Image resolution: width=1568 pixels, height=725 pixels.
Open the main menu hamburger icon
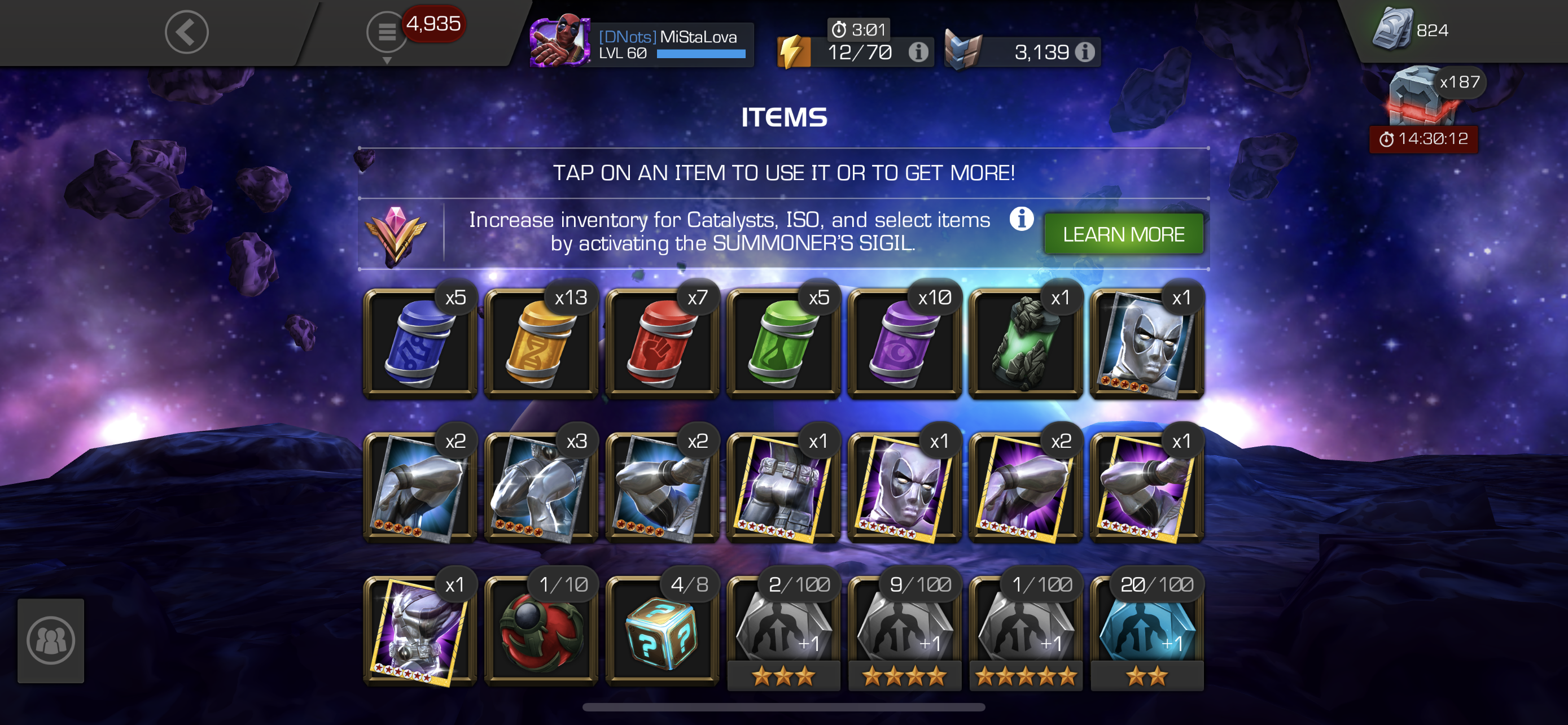pyautogui.click(x=387, y=31)
